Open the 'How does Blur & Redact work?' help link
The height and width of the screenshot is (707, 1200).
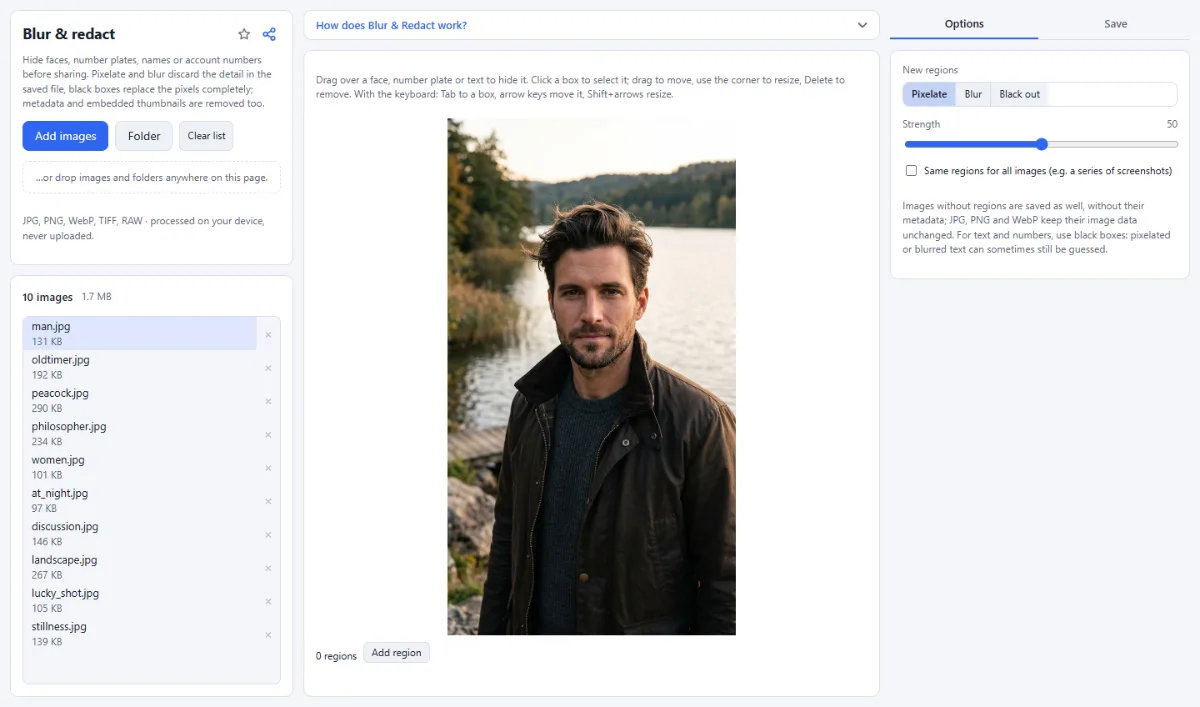(x=391, y=25)
